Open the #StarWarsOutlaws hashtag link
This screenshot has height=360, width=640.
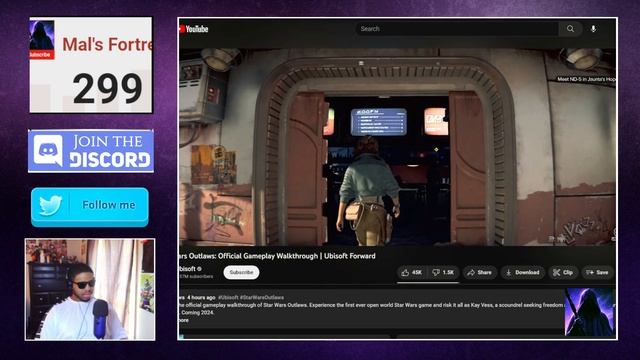(x=262, y=298)
